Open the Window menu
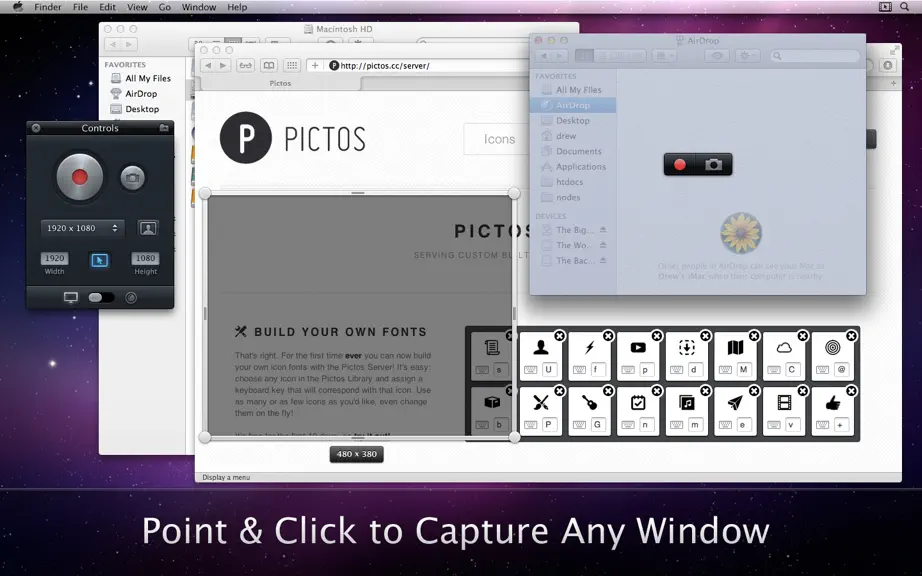This screenshot has height=576, width=922. pos(199,7)
